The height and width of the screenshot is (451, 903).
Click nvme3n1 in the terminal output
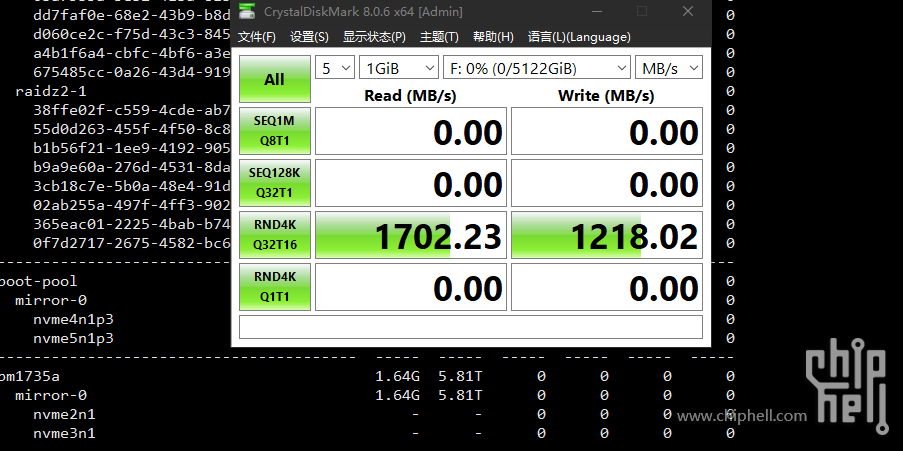(64, 433)
